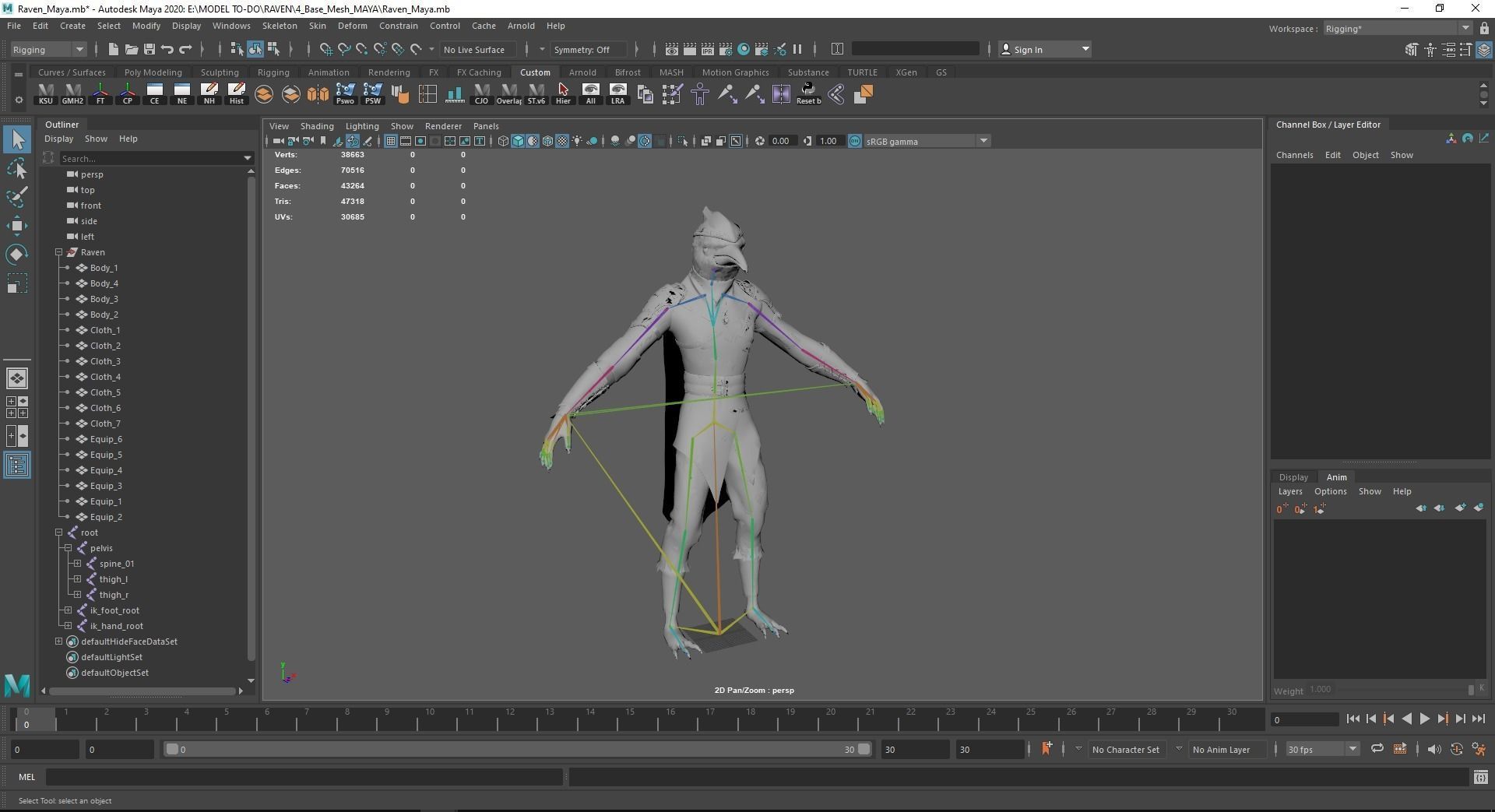Viewport: 1495px width, 812px height.
Task: Click the Open Scene folder icon
Action: point(131,49)
